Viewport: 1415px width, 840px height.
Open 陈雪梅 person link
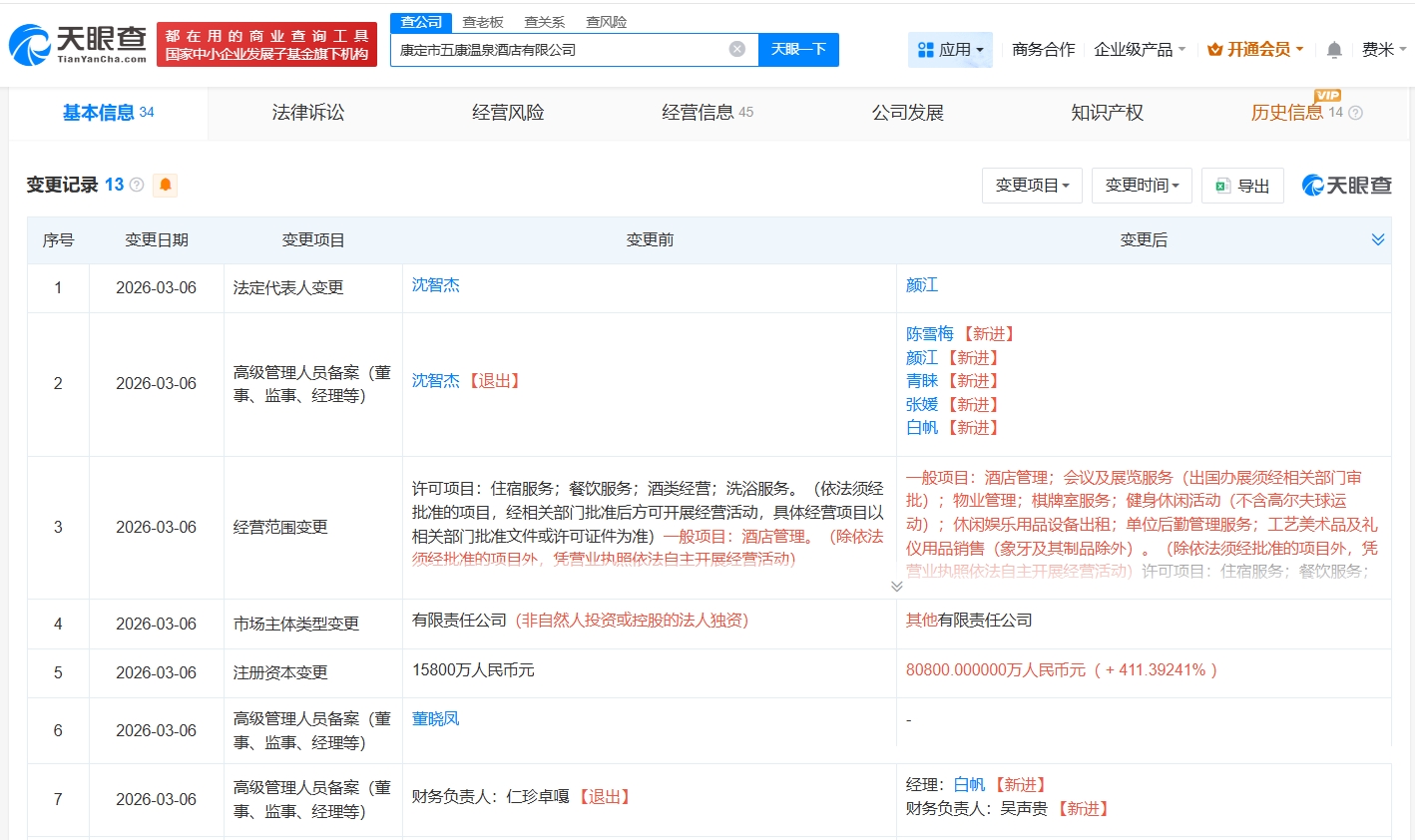coord(929,334)
